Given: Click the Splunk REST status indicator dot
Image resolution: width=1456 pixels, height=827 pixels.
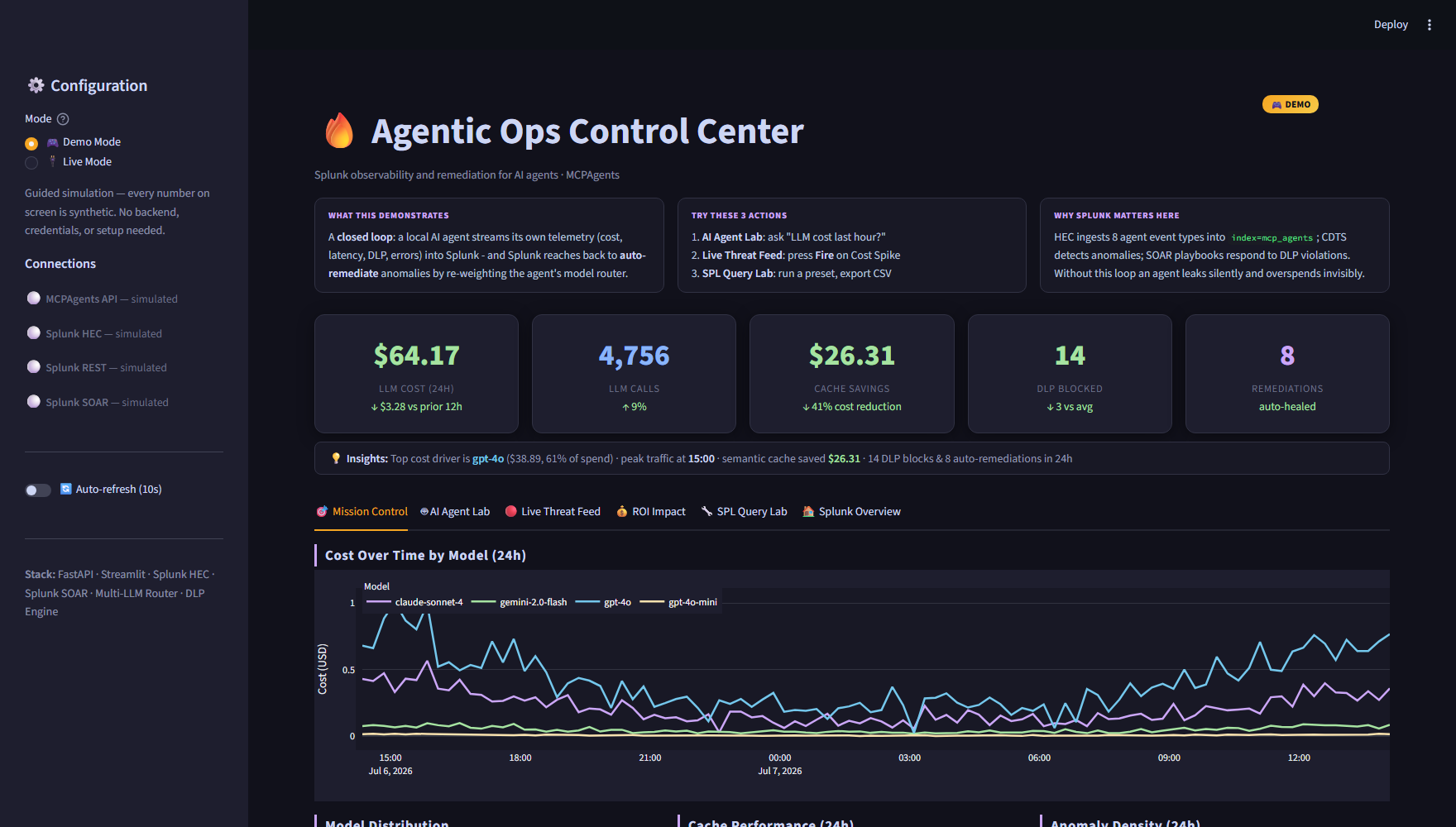Looking at the screenshot, I should (34, 366).
